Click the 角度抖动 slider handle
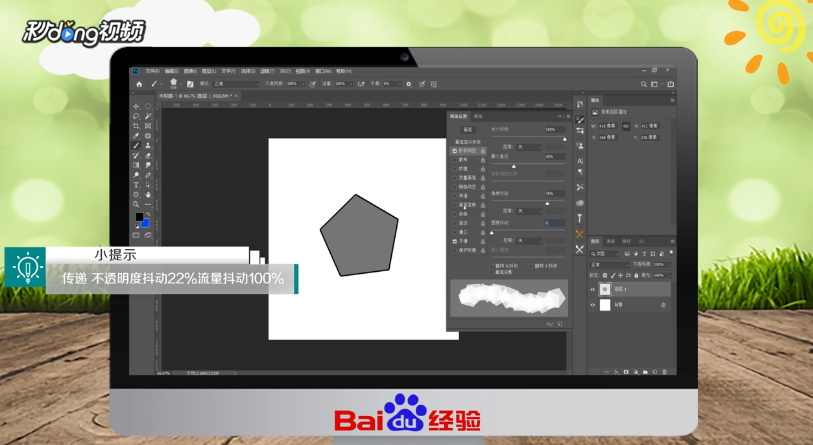This screenshot has height=445, width=813. (547, 203)
